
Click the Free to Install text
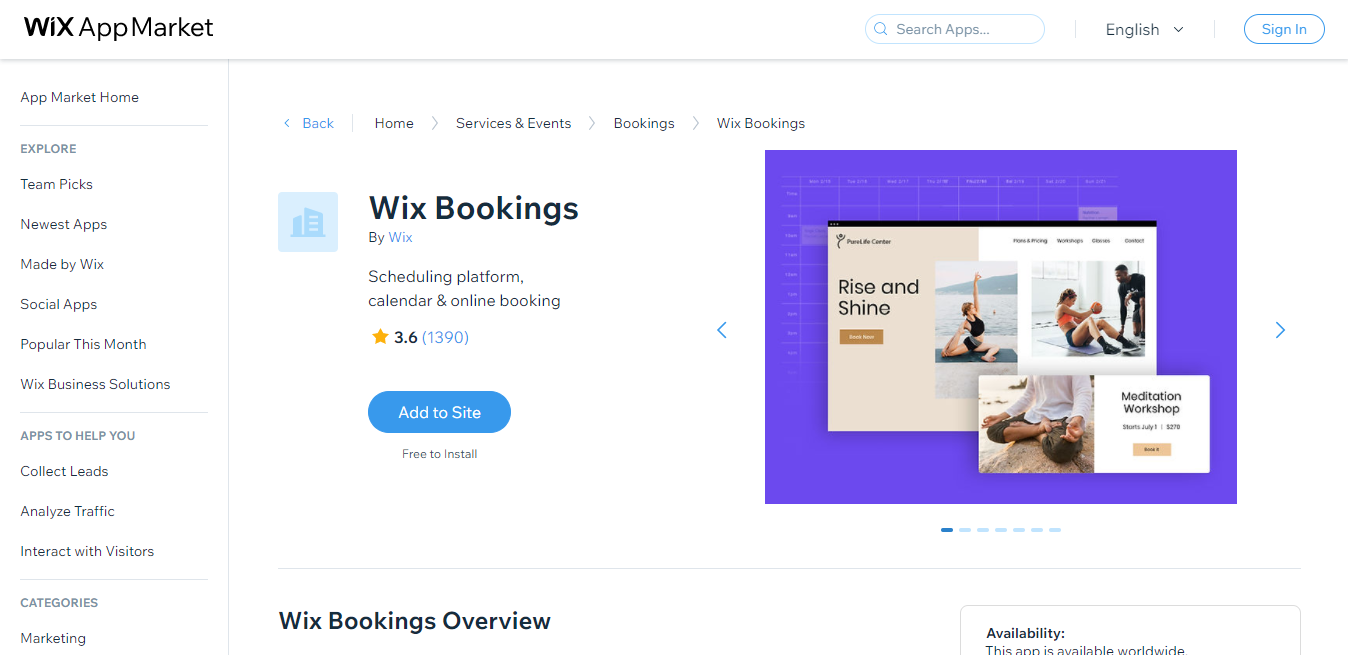(x=440, y=454)
